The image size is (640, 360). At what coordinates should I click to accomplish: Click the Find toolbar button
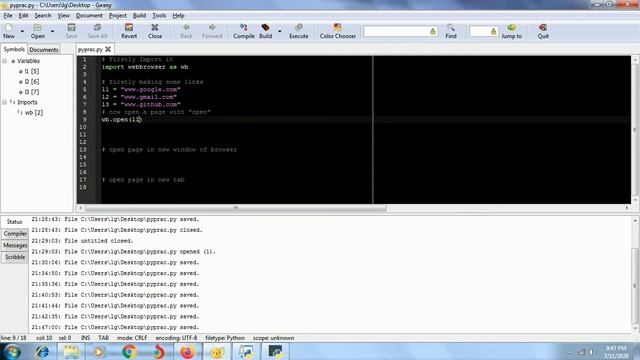[451, 31]
